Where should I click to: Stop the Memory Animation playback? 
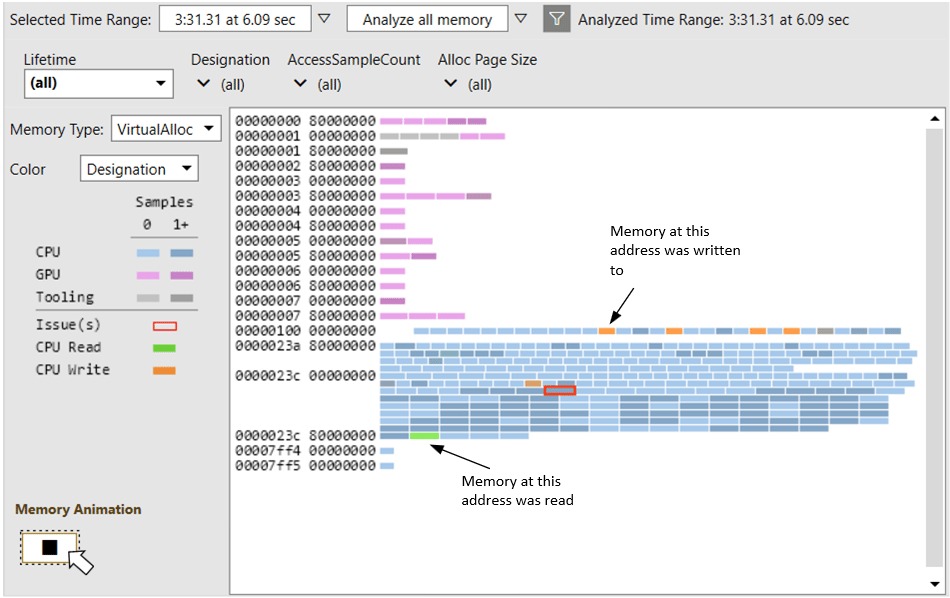(50, 547)
